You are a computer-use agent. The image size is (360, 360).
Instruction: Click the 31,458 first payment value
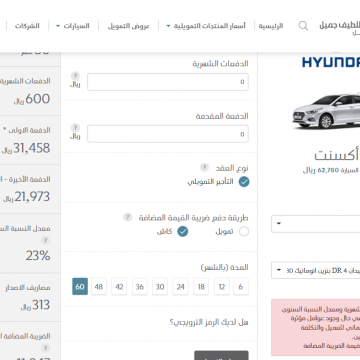pos(26,148)
